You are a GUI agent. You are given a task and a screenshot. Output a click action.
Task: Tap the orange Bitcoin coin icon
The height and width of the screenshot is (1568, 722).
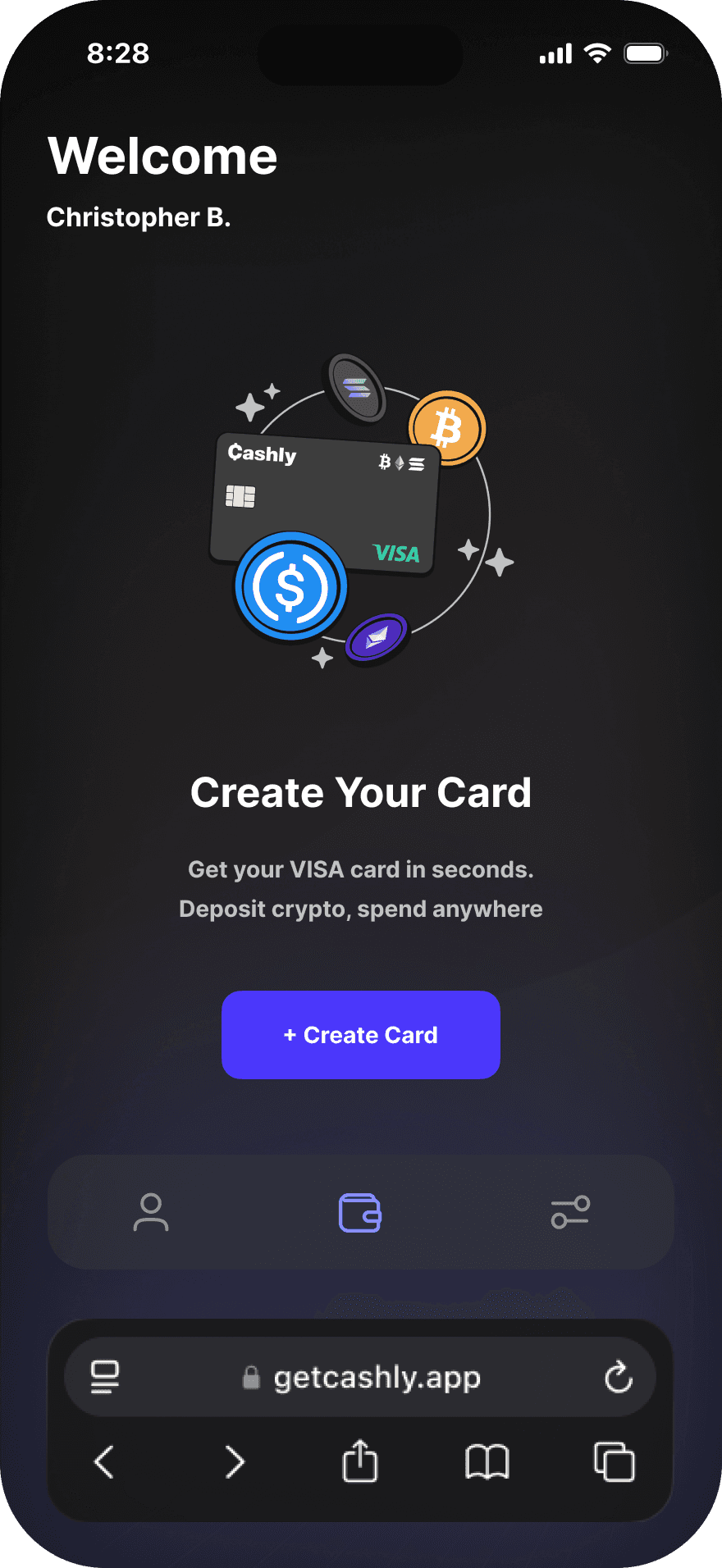(x=447, y=429)
